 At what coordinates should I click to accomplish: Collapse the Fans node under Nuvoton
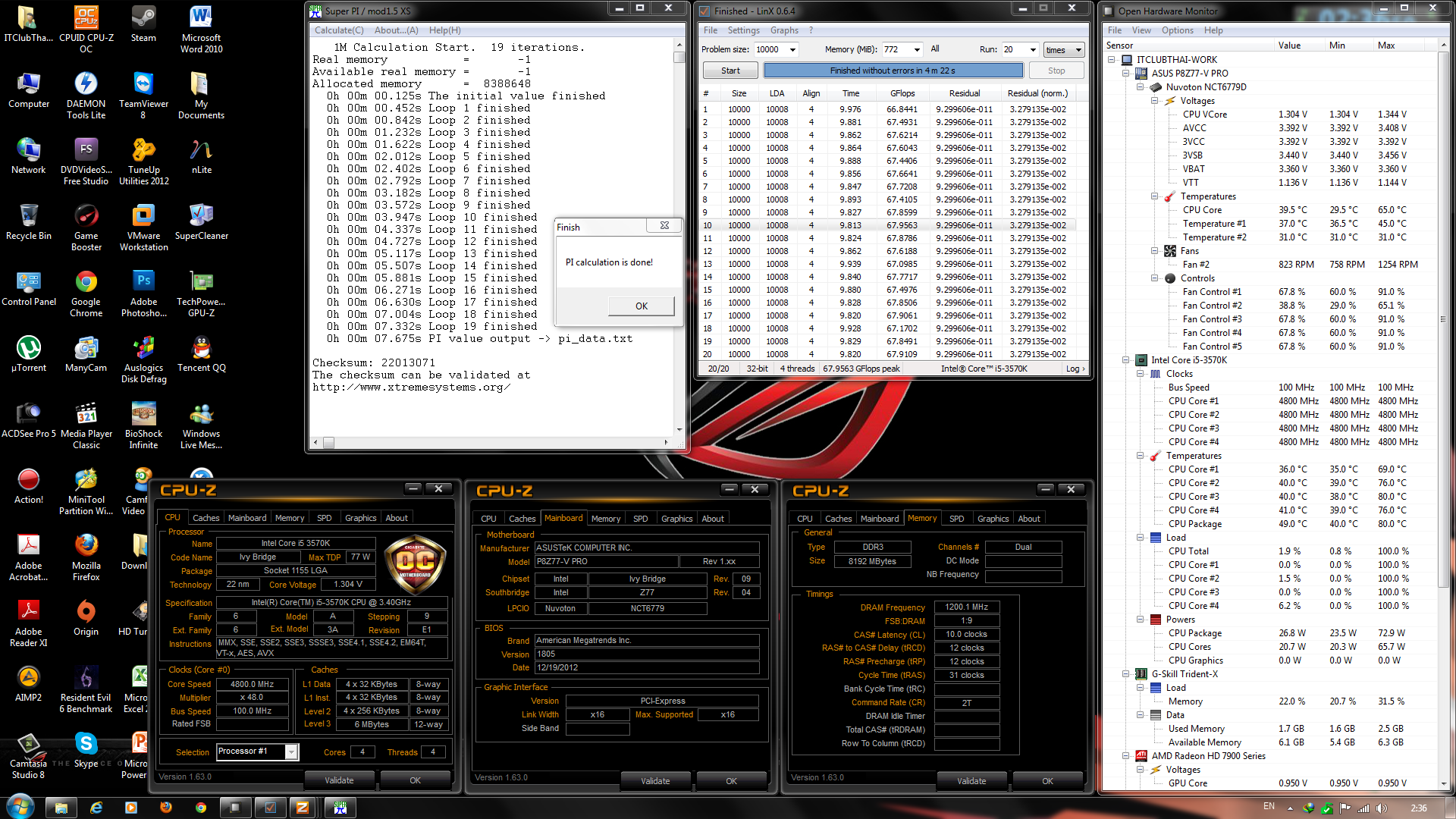click(x=1155, y=251)
